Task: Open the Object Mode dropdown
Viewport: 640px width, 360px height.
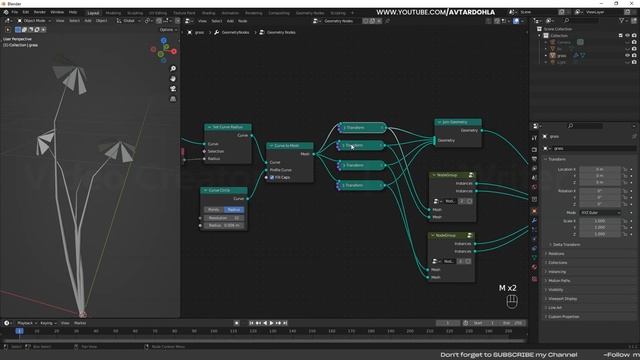Action: 34,20
